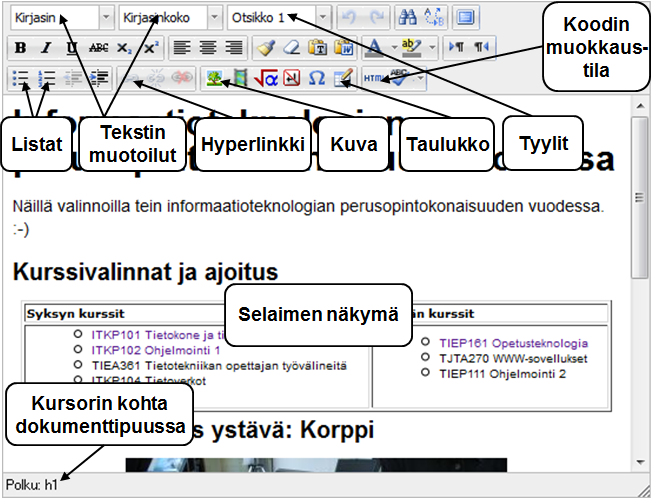Apply text color with the A button
Image resolution: width=652 pixels, height=498 pixels.
pyautogui.click(x=375, y=48)
